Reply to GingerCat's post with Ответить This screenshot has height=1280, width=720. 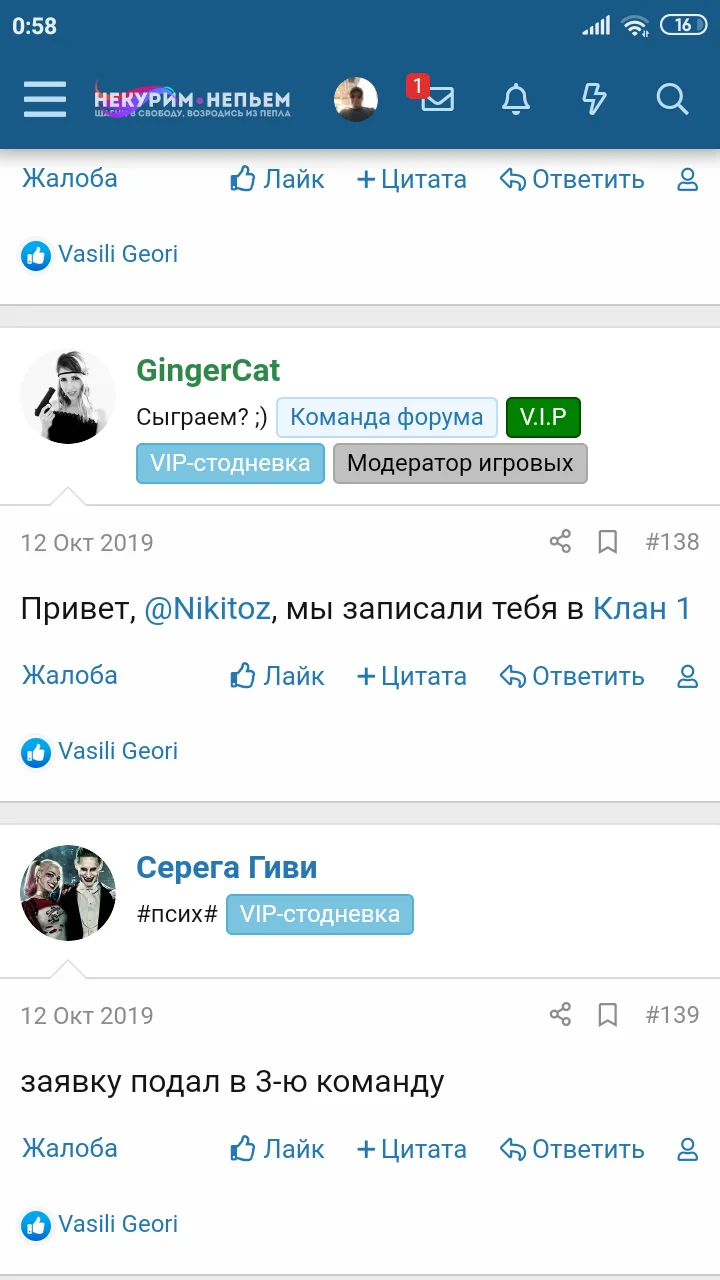point(572,676)
